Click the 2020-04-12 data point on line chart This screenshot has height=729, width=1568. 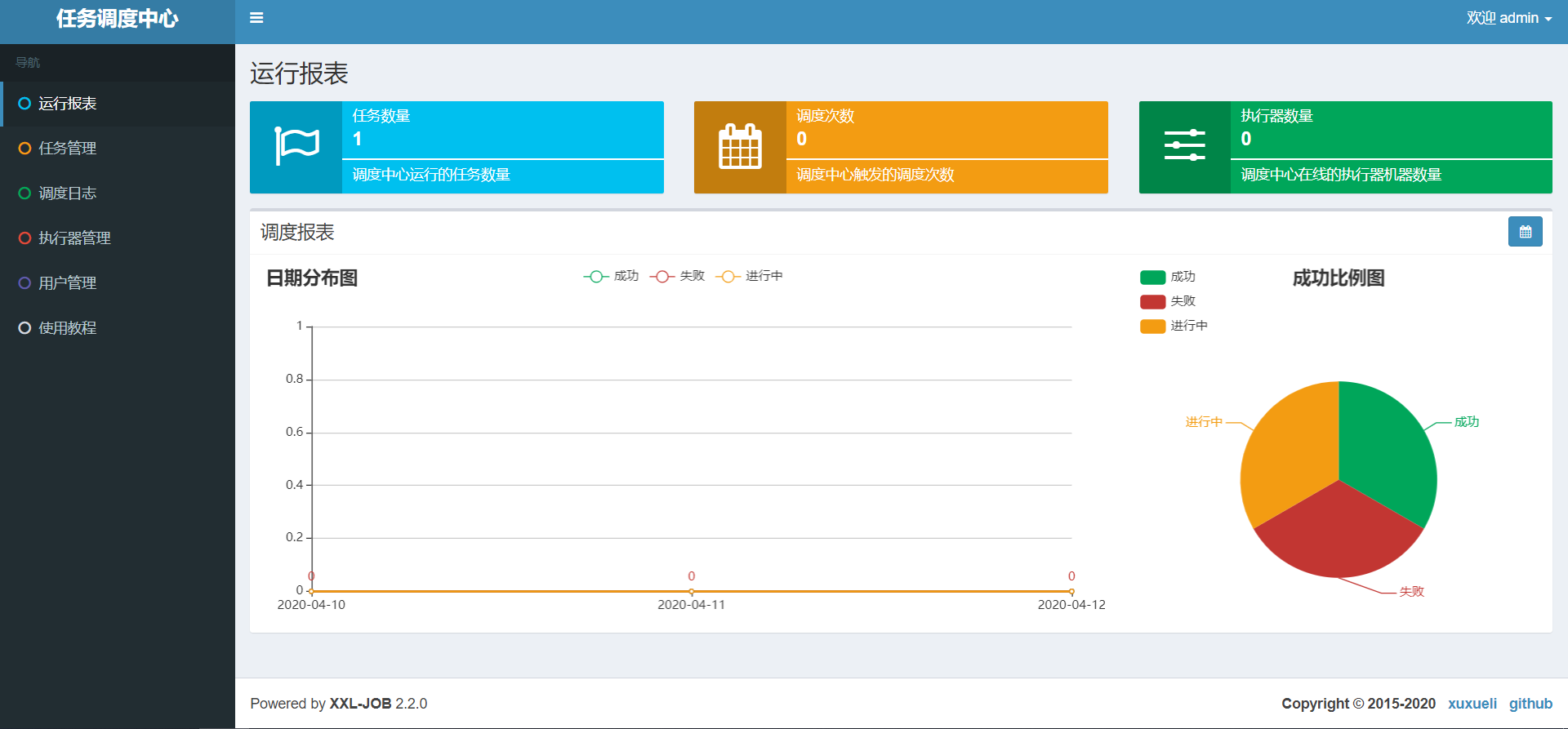pos(1071,591)
